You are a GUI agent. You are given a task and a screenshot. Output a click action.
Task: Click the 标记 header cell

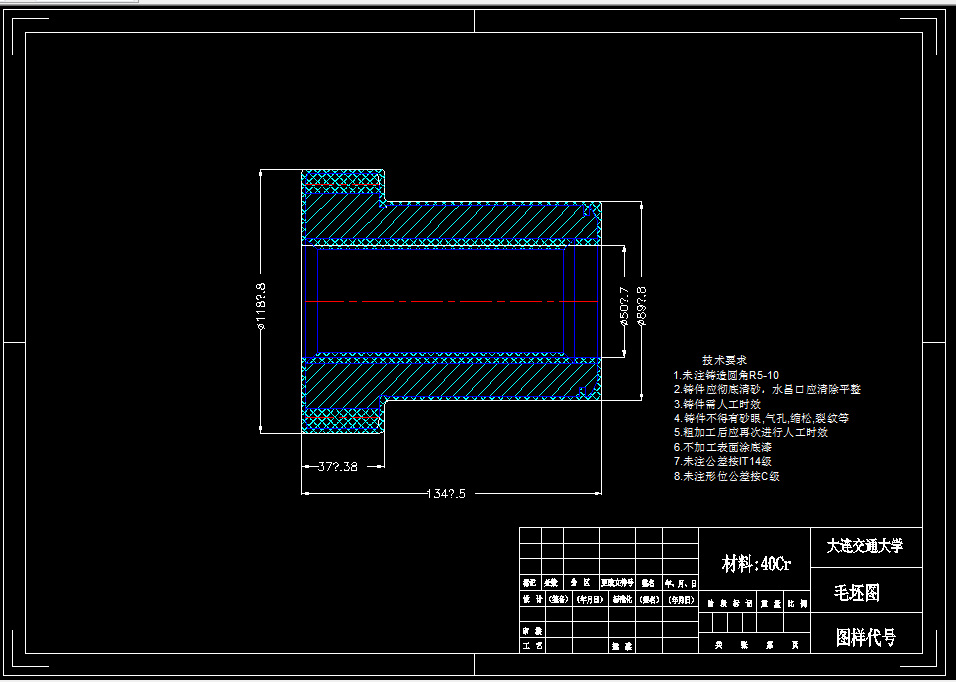[x=530, y=583]
